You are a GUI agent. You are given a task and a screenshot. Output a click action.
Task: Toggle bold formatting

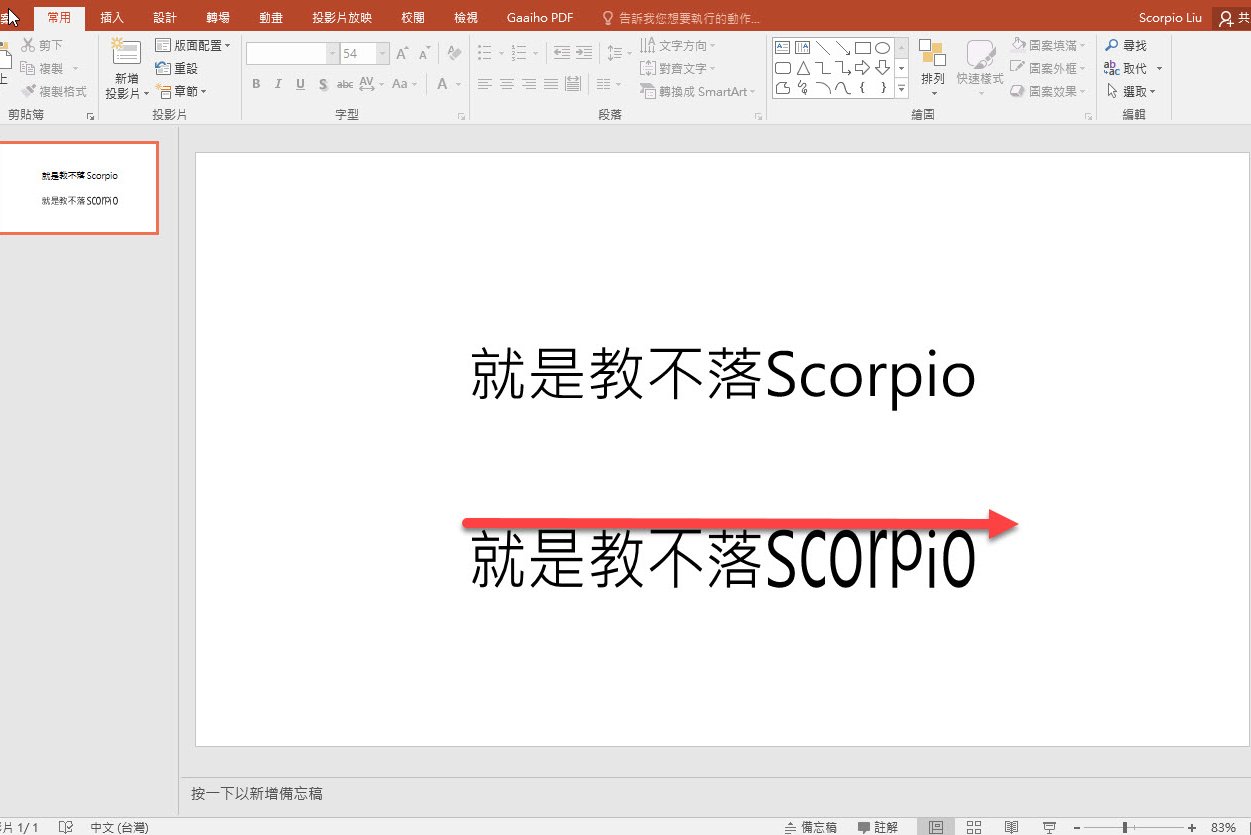[x=256, y=84]
